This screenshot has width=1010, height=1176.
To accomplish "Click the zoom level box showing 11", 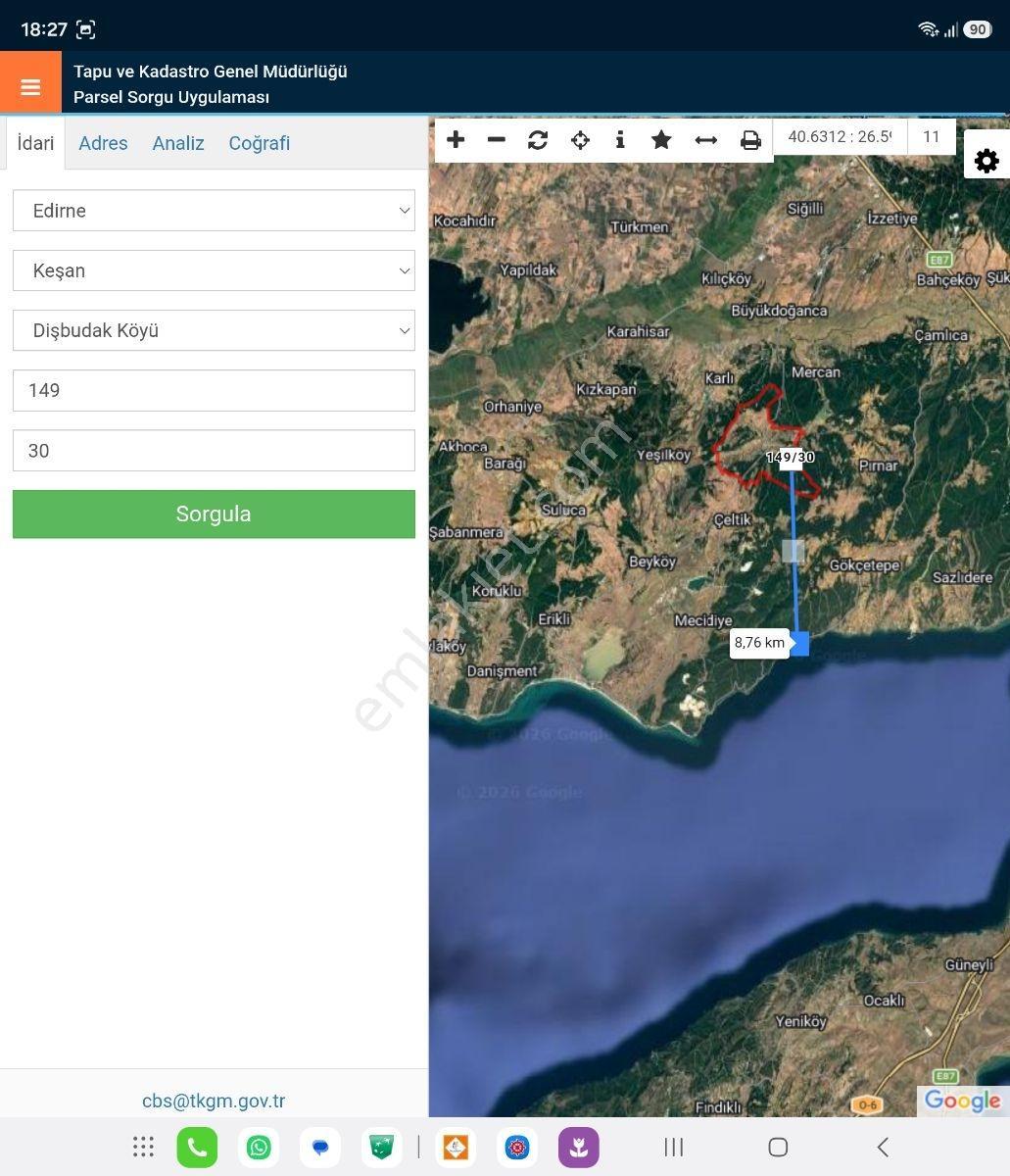I will (x=932, y=137).
